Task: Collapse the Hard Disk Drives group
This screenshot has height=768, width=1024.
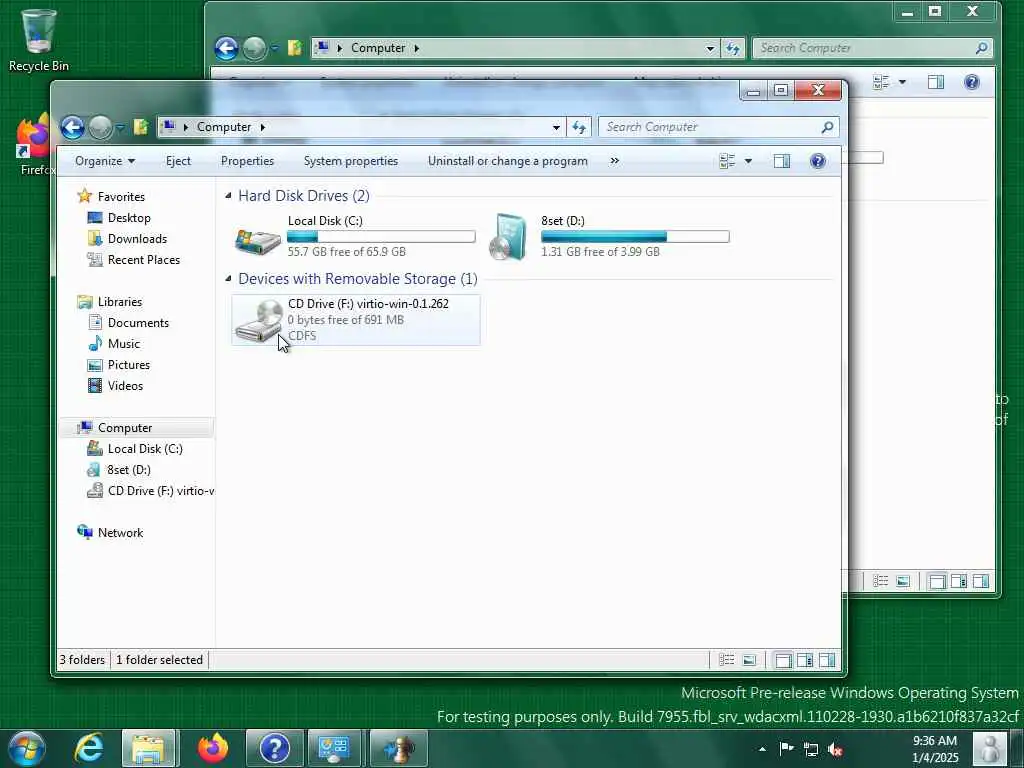Action: tap(228, 195)
